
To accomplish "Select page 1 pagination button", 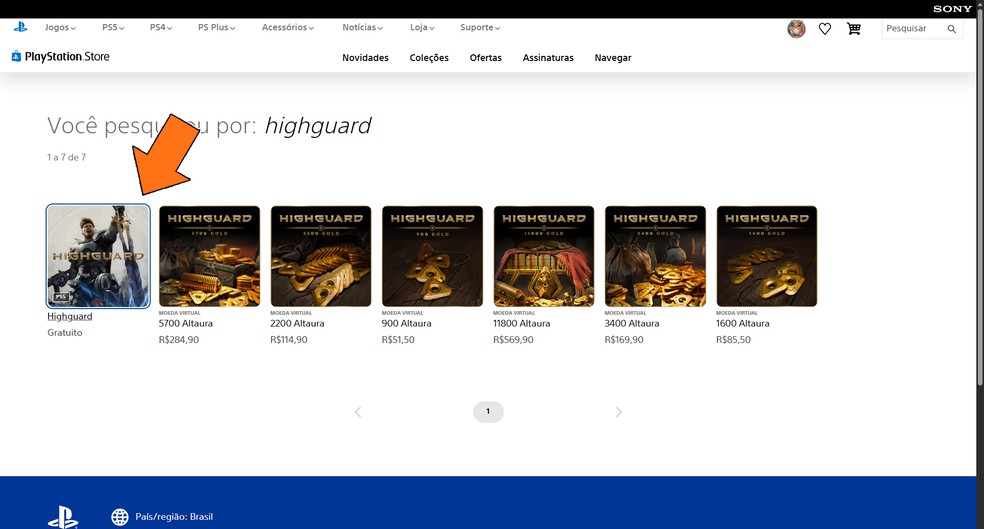I will (x=488, y=412).
